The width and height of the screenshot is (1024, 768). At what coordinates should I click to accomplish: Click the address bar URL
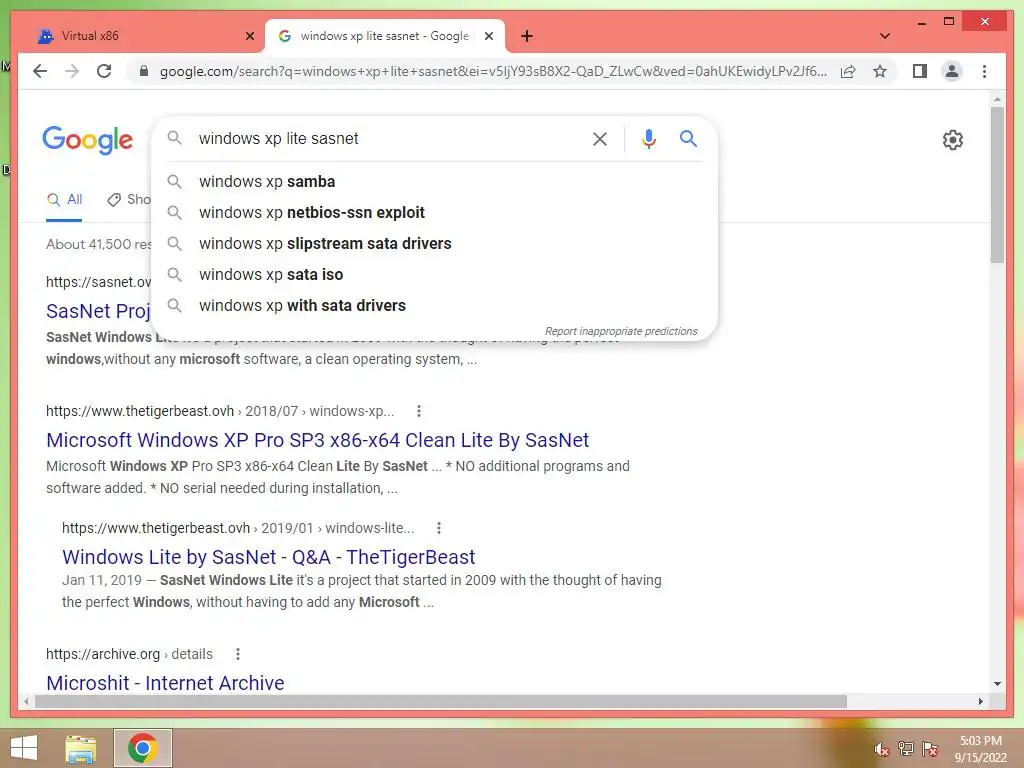[x=493, y=71]
